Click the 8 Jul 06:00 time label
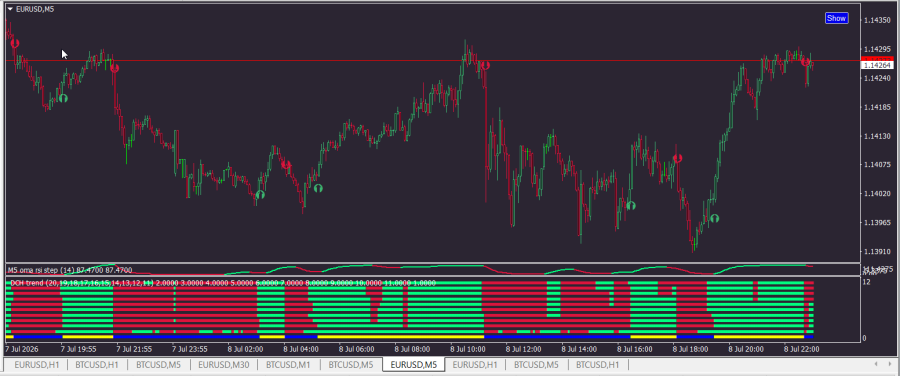The width and height of the screenshot is (900, 376). [356, 349]
